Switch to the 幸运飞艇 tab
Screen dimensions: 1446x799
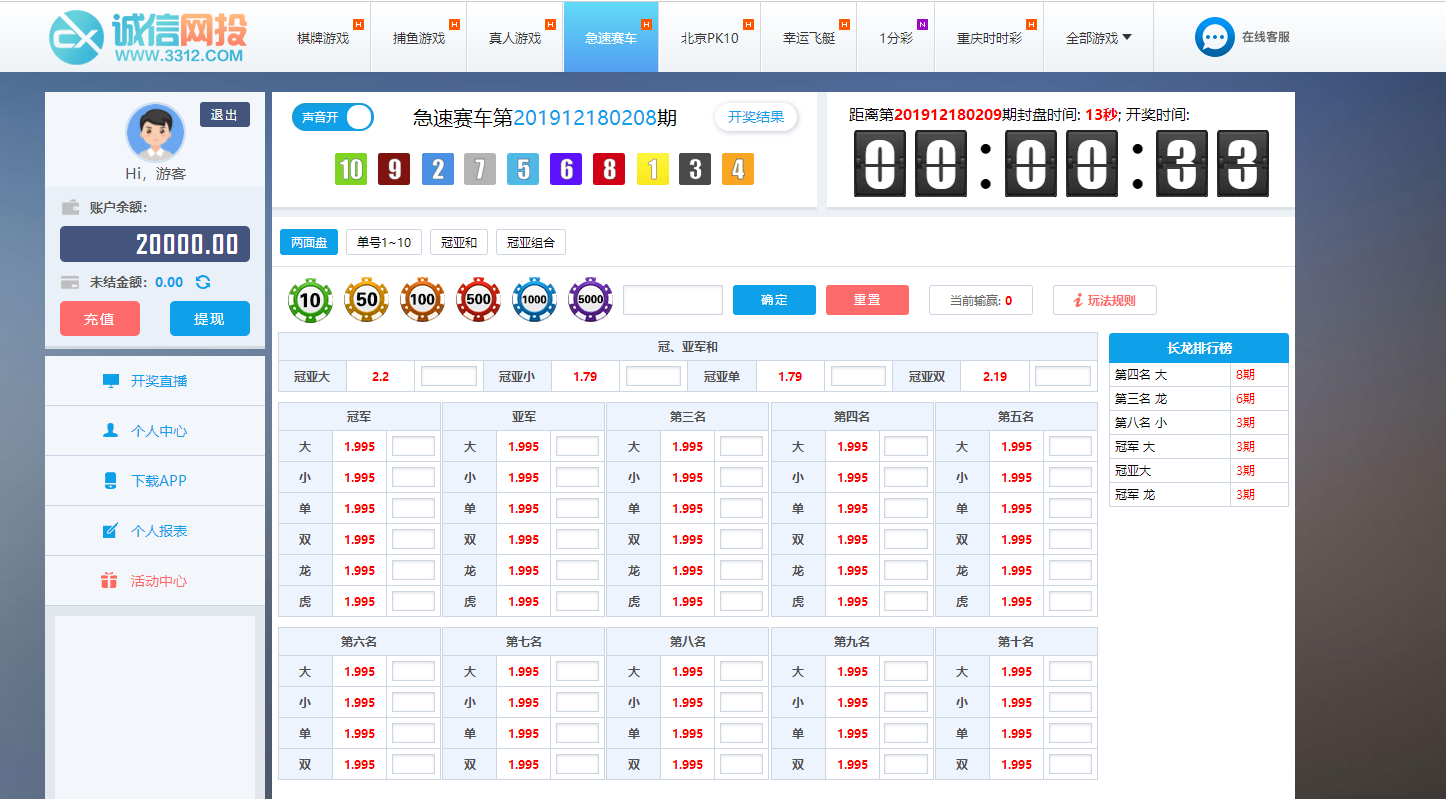[x=808, y=36]
